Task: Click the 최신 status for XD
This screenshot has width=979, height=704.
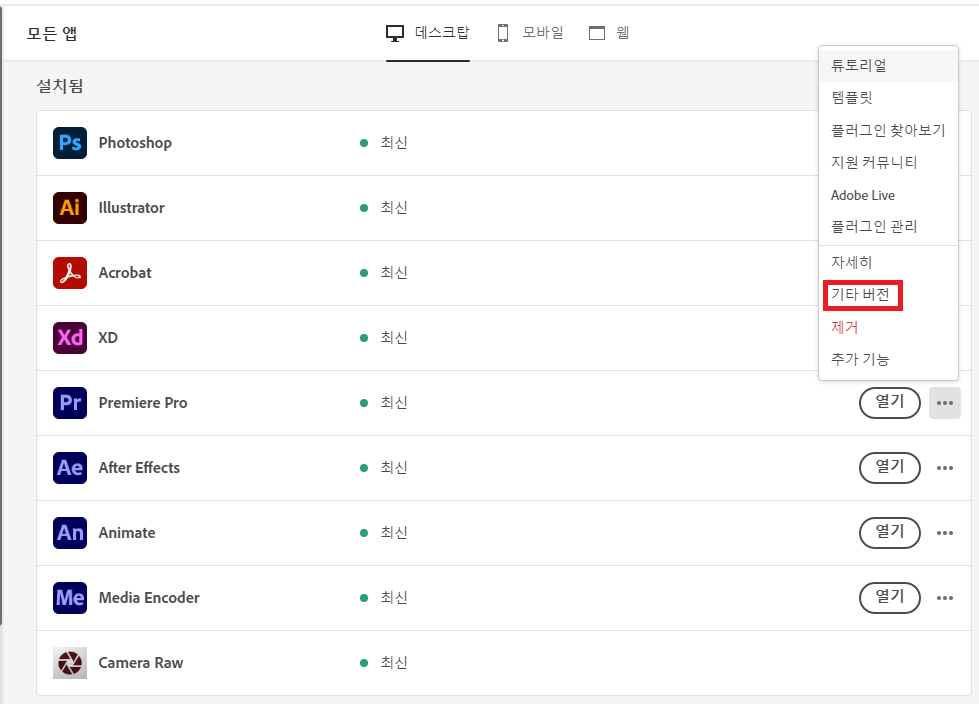Action: [x=394, y=338]
